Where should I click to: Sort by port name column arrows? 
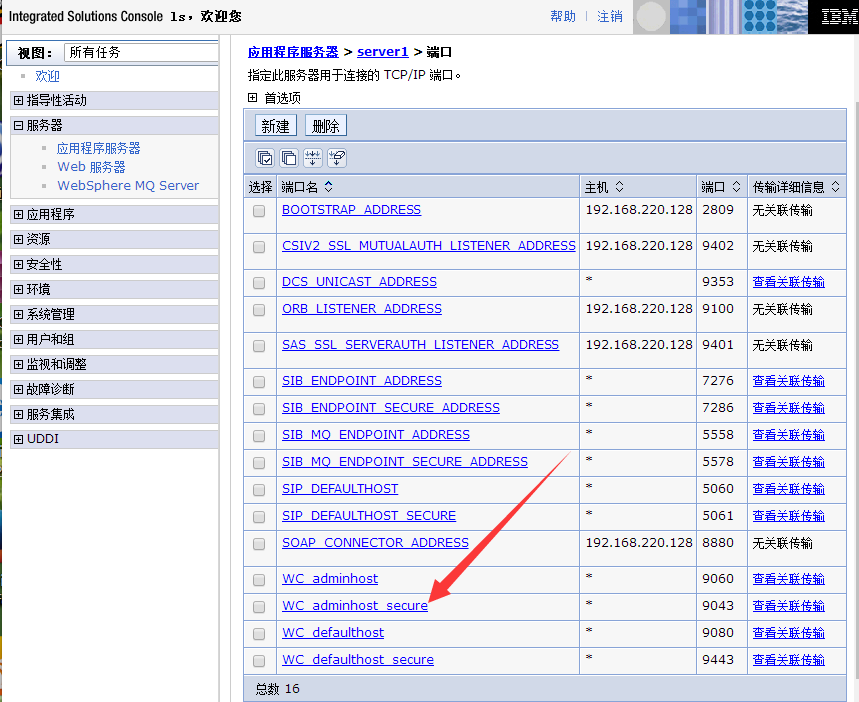[x=328, y=187]
